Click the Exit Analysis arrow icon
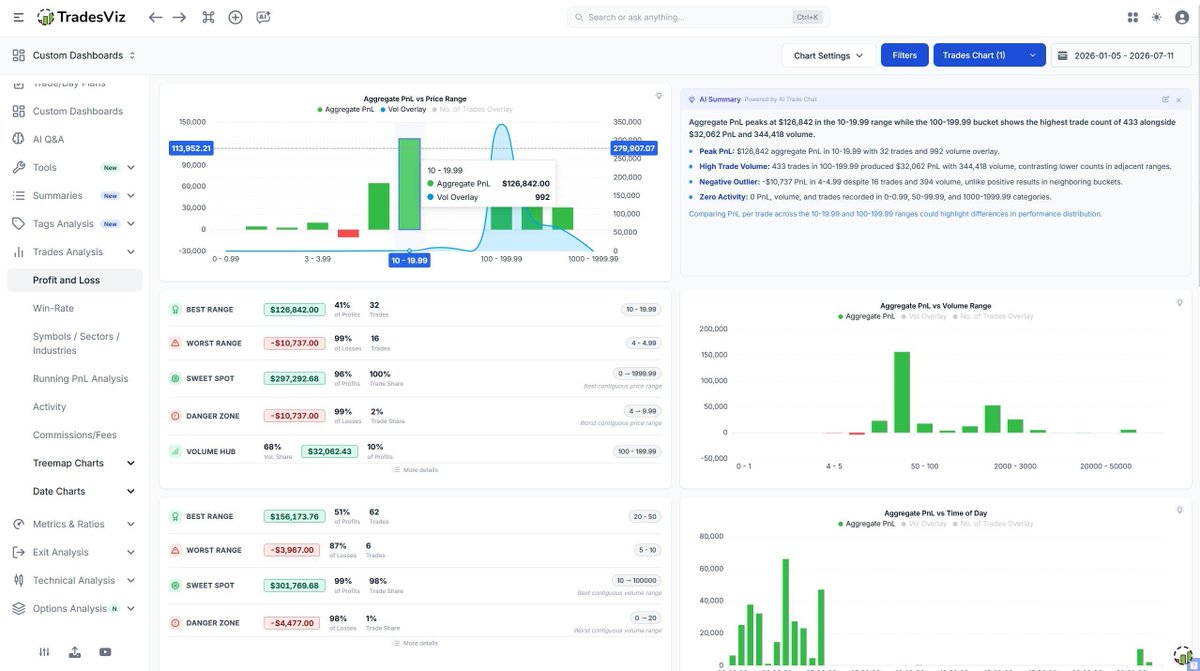Screen dimensions: 1200x671 18,552
